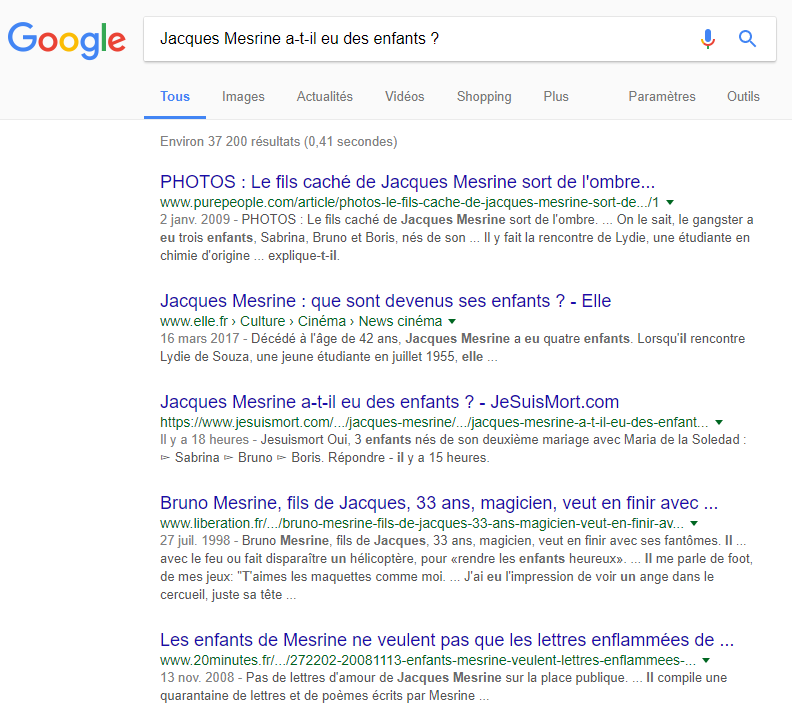The height and width of the screenshot is (726, 792).
Task: Open the Actualités tab
Action: 324,97
